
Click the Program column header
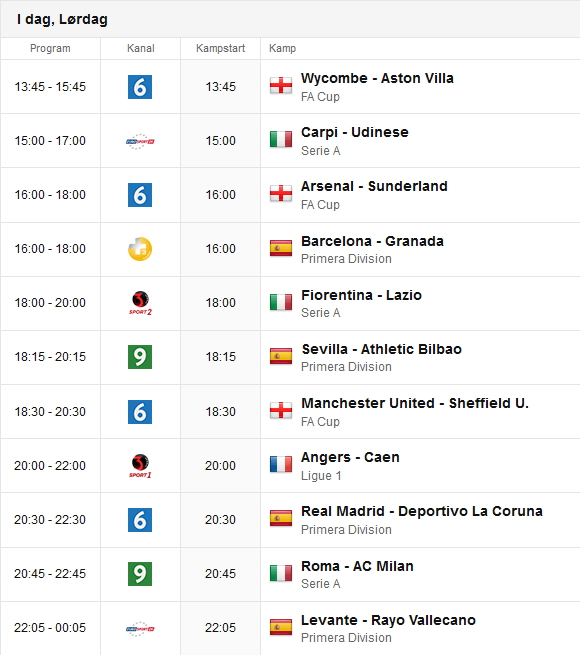coord(50,48)
